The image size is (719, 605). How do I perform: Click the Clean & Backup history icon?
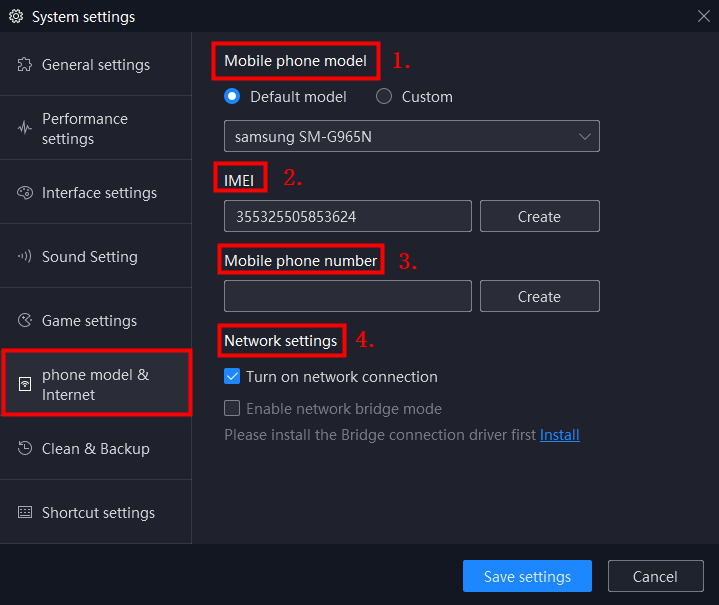[x=25, y=448]
